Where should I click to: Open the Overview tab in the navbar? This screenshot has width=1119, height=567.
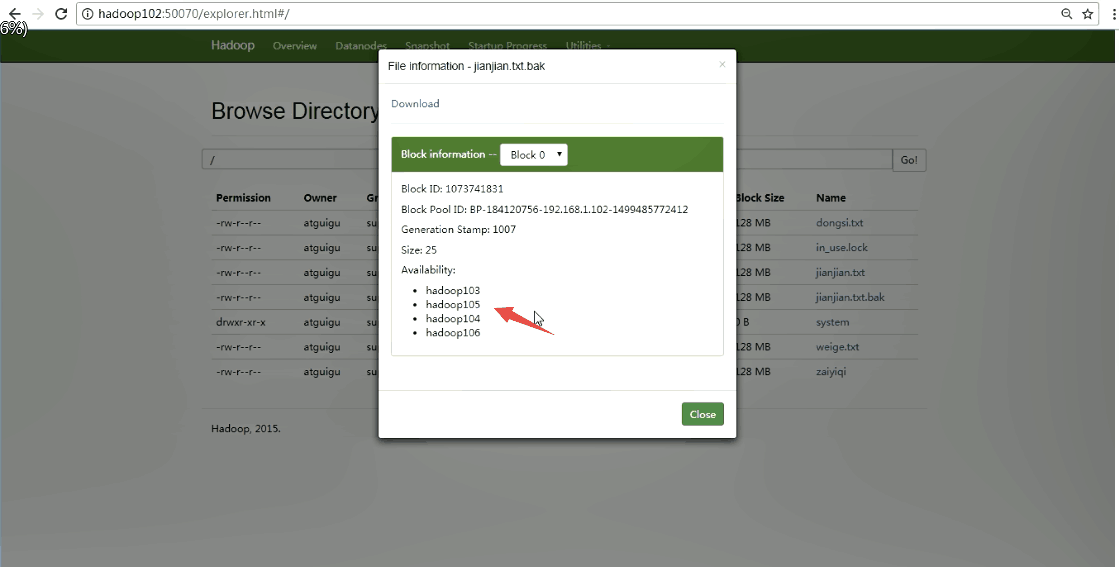tap(295, 46)
